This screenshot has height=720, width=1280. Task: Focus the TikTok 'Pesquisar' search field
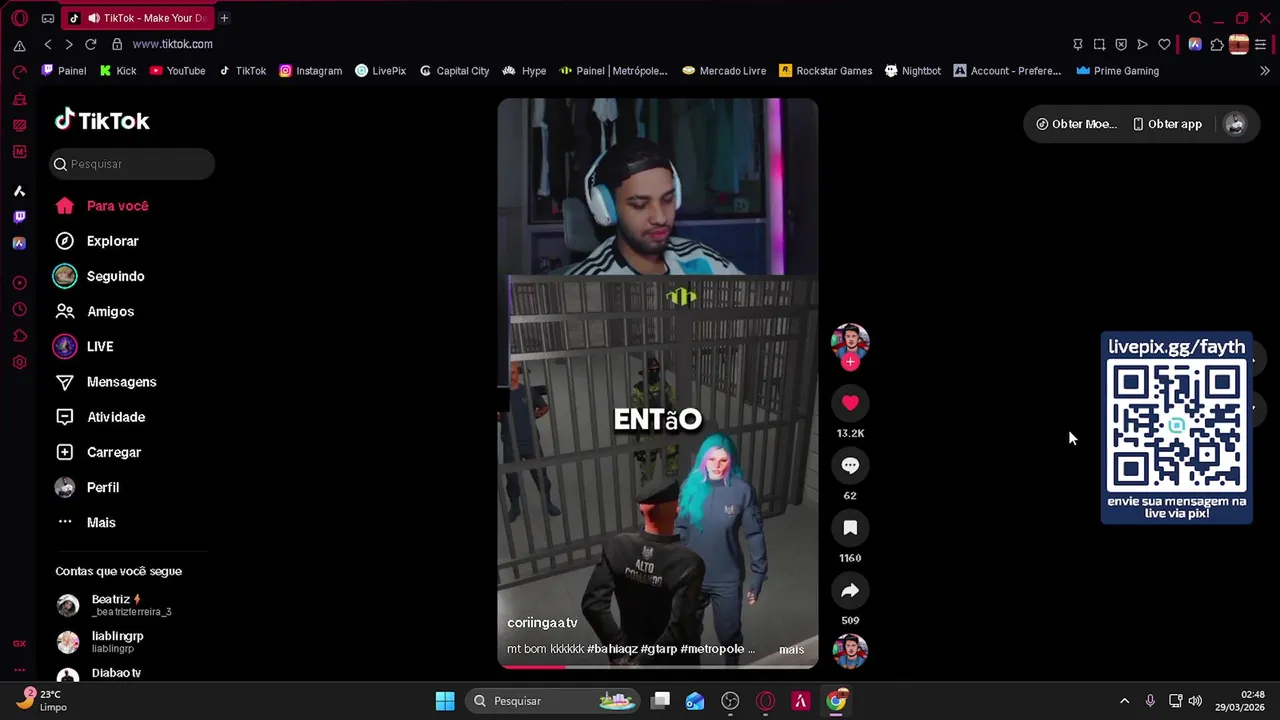pyautogui.click(x=132, y=164)
